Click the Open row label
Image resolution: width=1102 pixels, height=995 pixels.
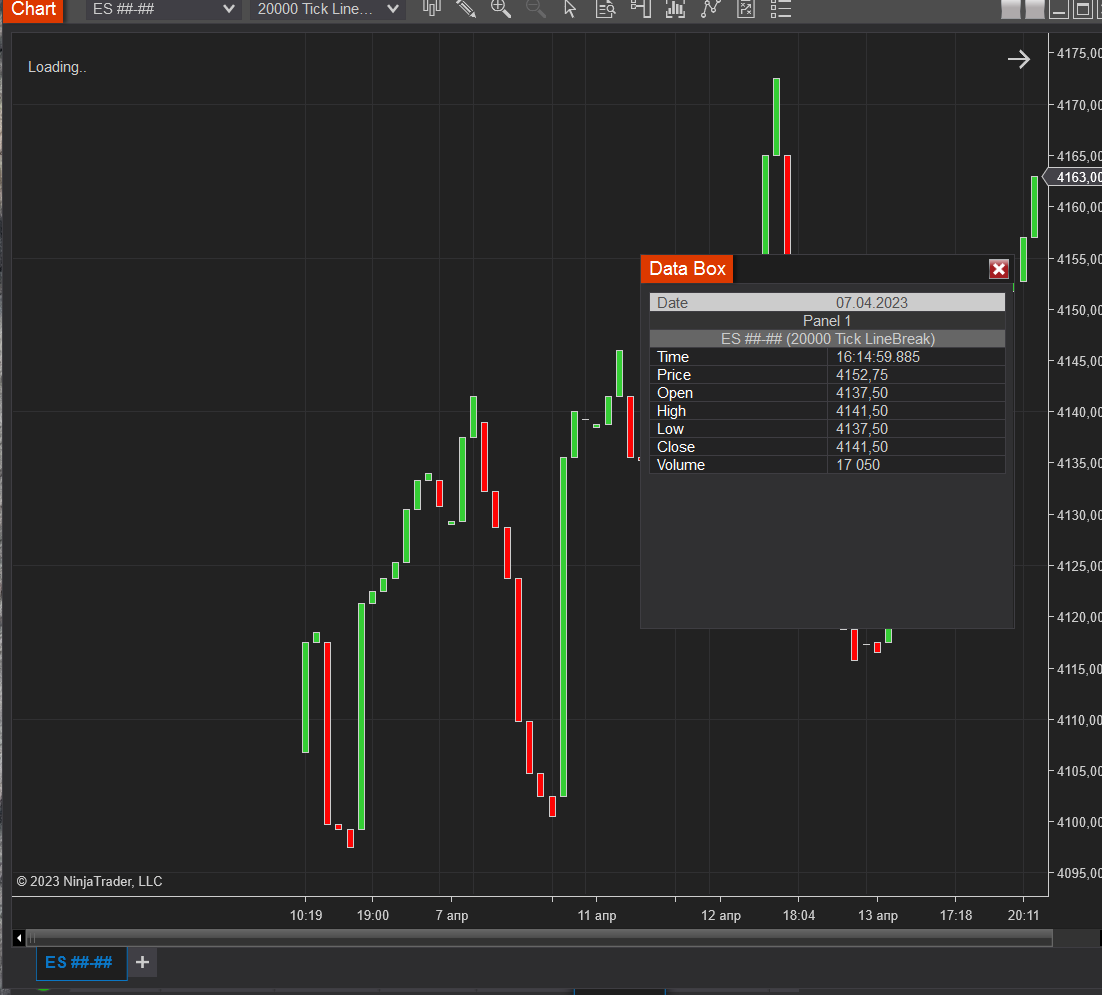tap(675, 394)
